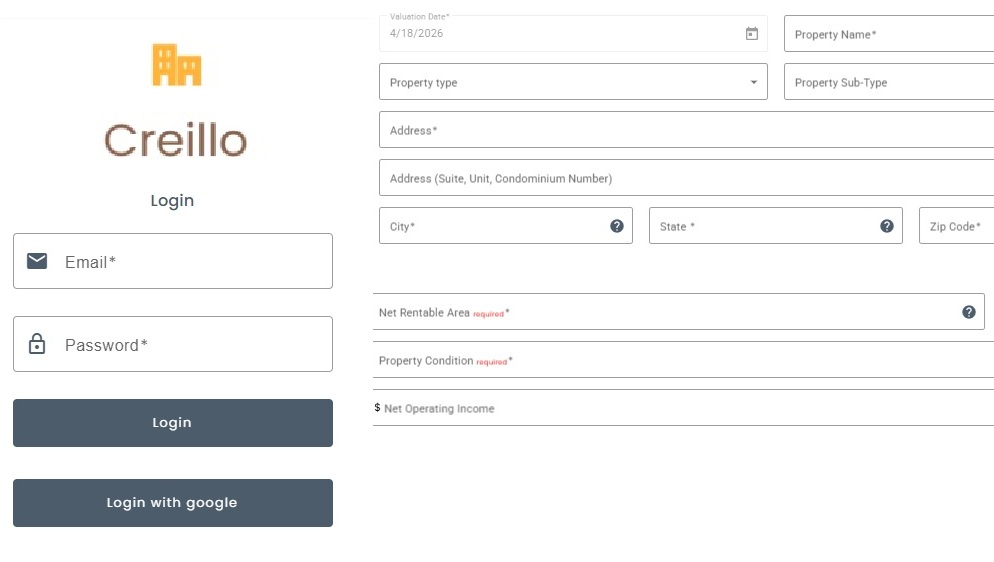Select the Property Sub-Type field

(x=890, y=82)
